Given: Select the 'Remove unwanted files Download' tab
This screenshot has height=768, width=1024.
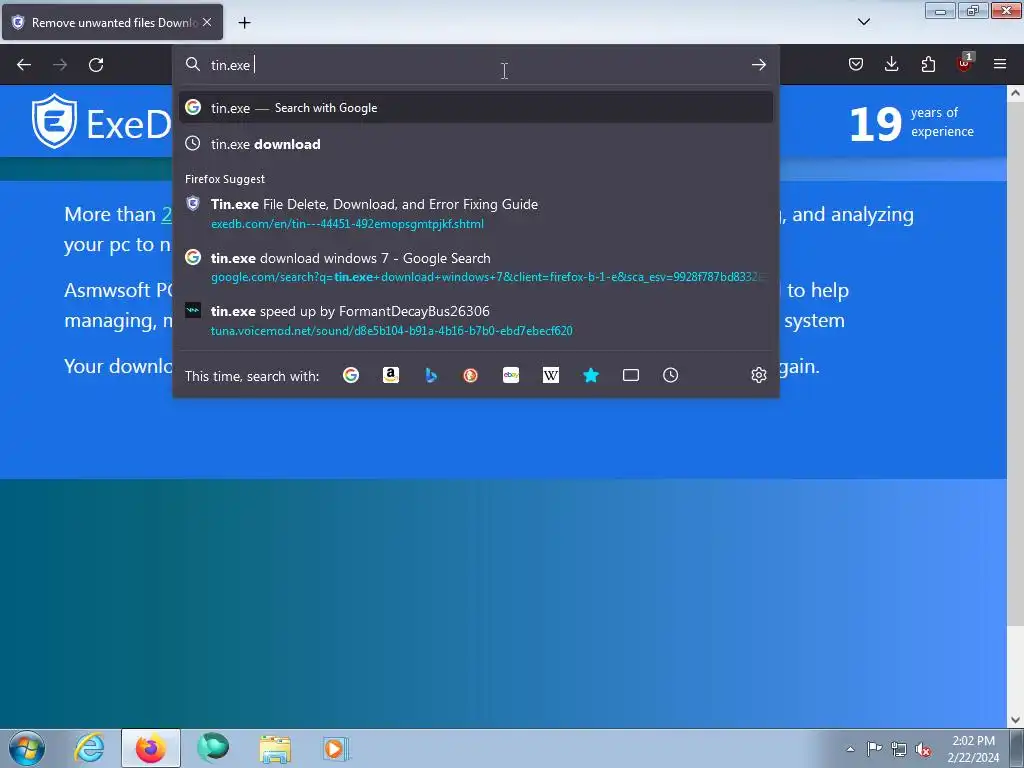Looking at the screenshot, I should tap(112, 22).
